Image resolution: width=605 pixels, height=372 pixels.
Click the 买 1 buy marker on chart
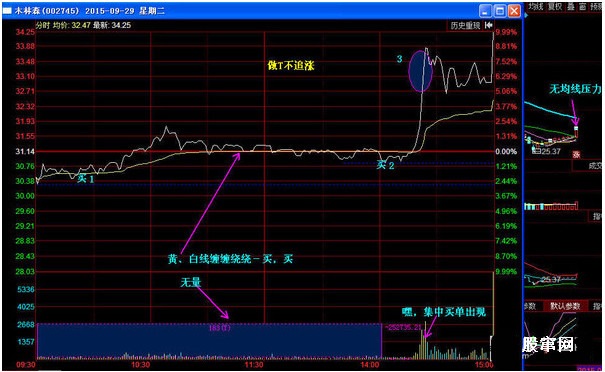click(86, 179)
